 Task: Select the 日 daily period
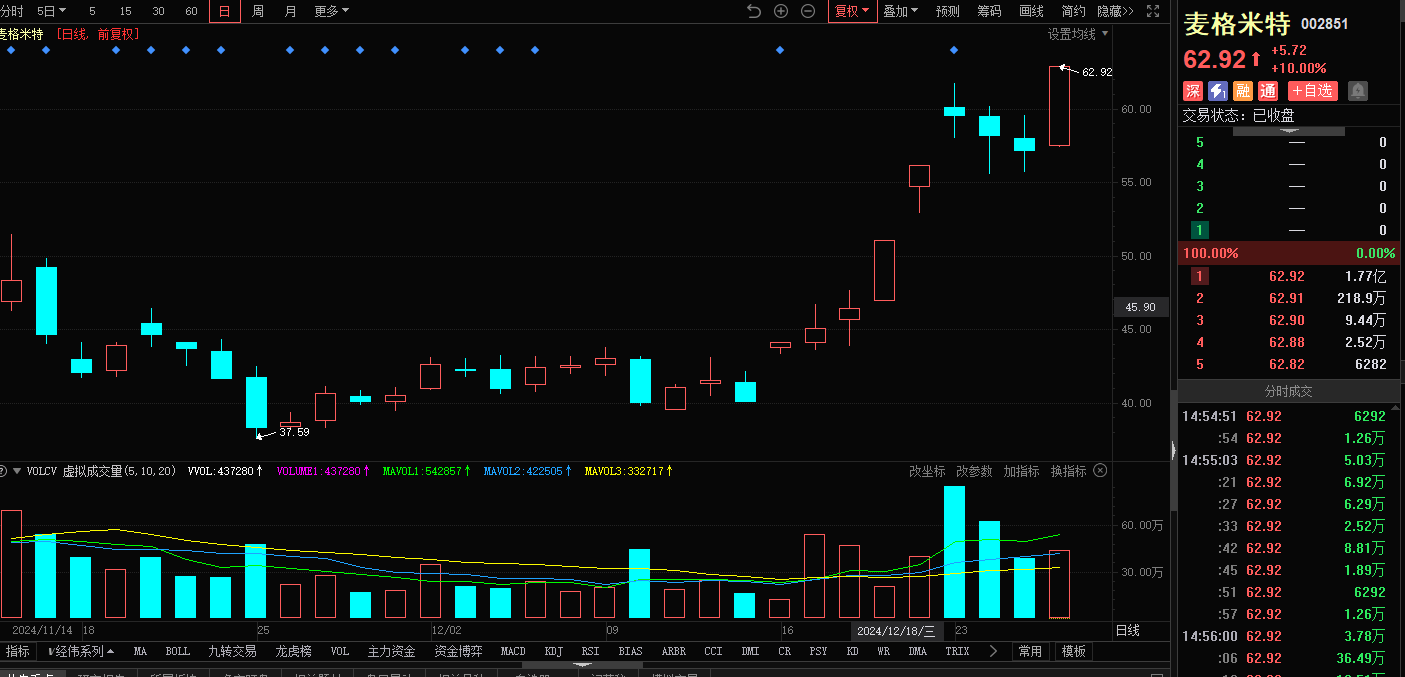tap(225, 11)
